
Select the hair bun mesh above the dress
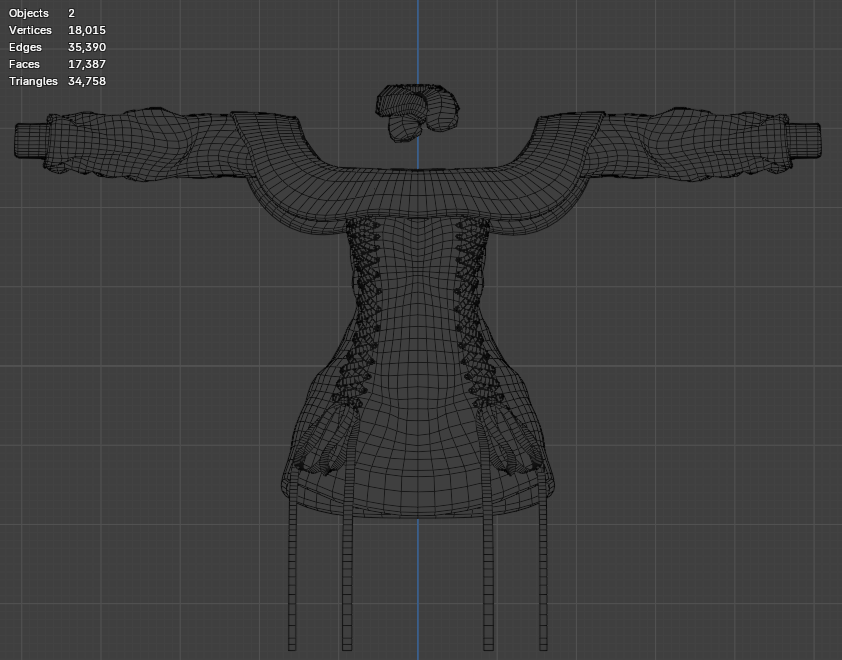(417, 113)
